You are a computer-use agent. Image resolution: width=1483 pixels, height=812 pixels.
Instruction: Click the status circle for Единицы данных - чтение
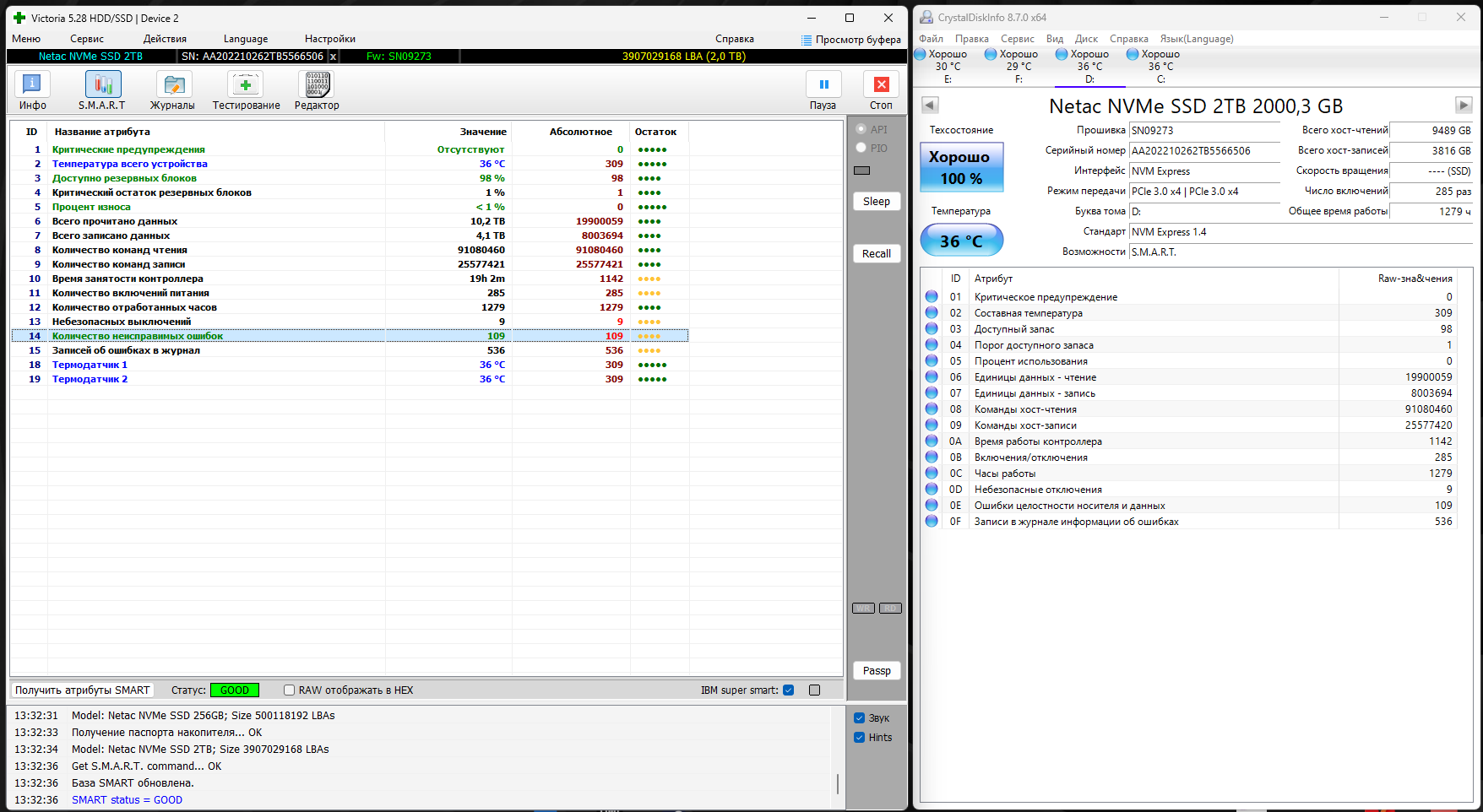coord(932,377)
